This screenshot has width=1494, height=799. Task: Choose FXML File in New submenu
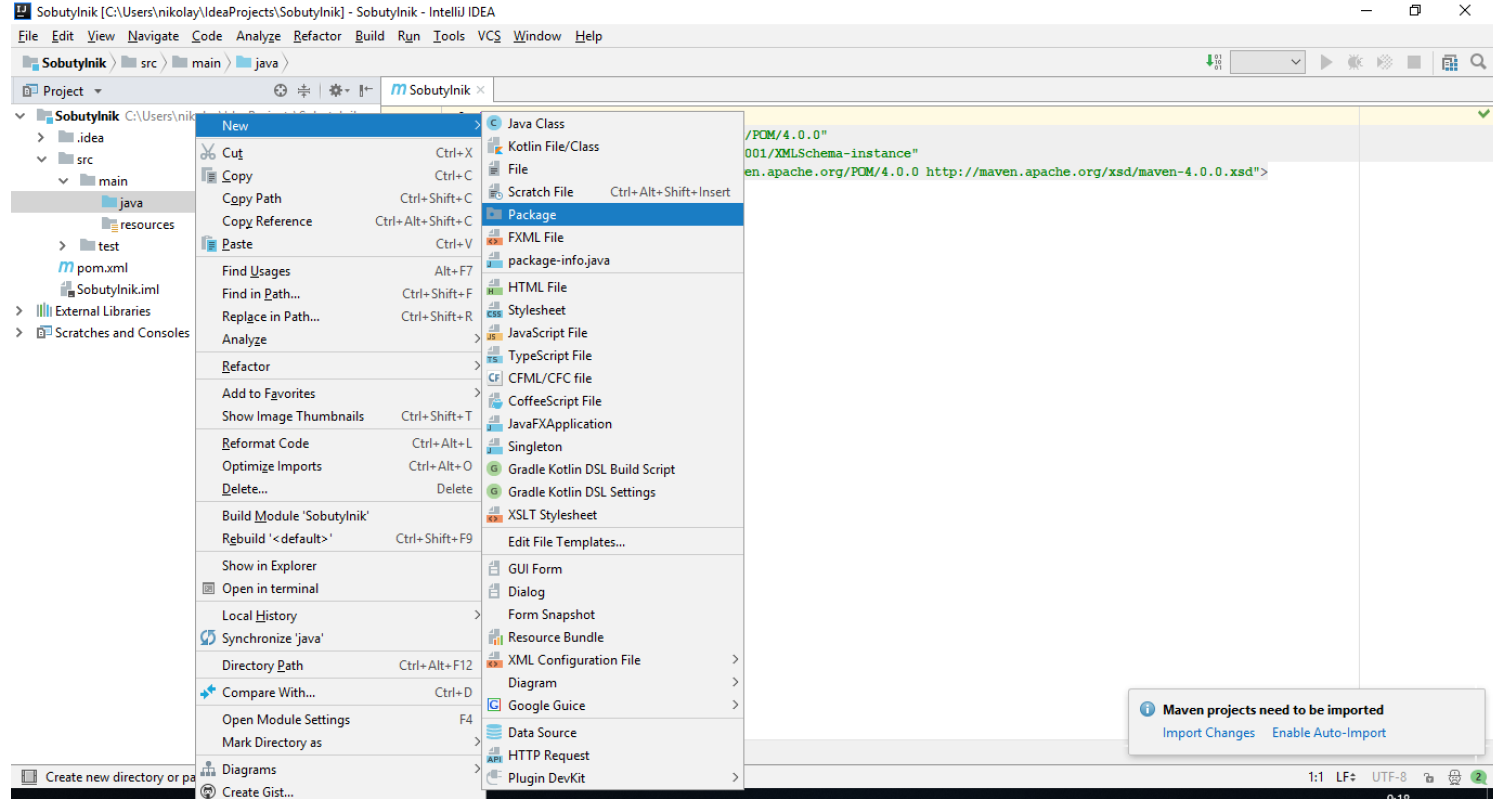[x=613, y=237]
